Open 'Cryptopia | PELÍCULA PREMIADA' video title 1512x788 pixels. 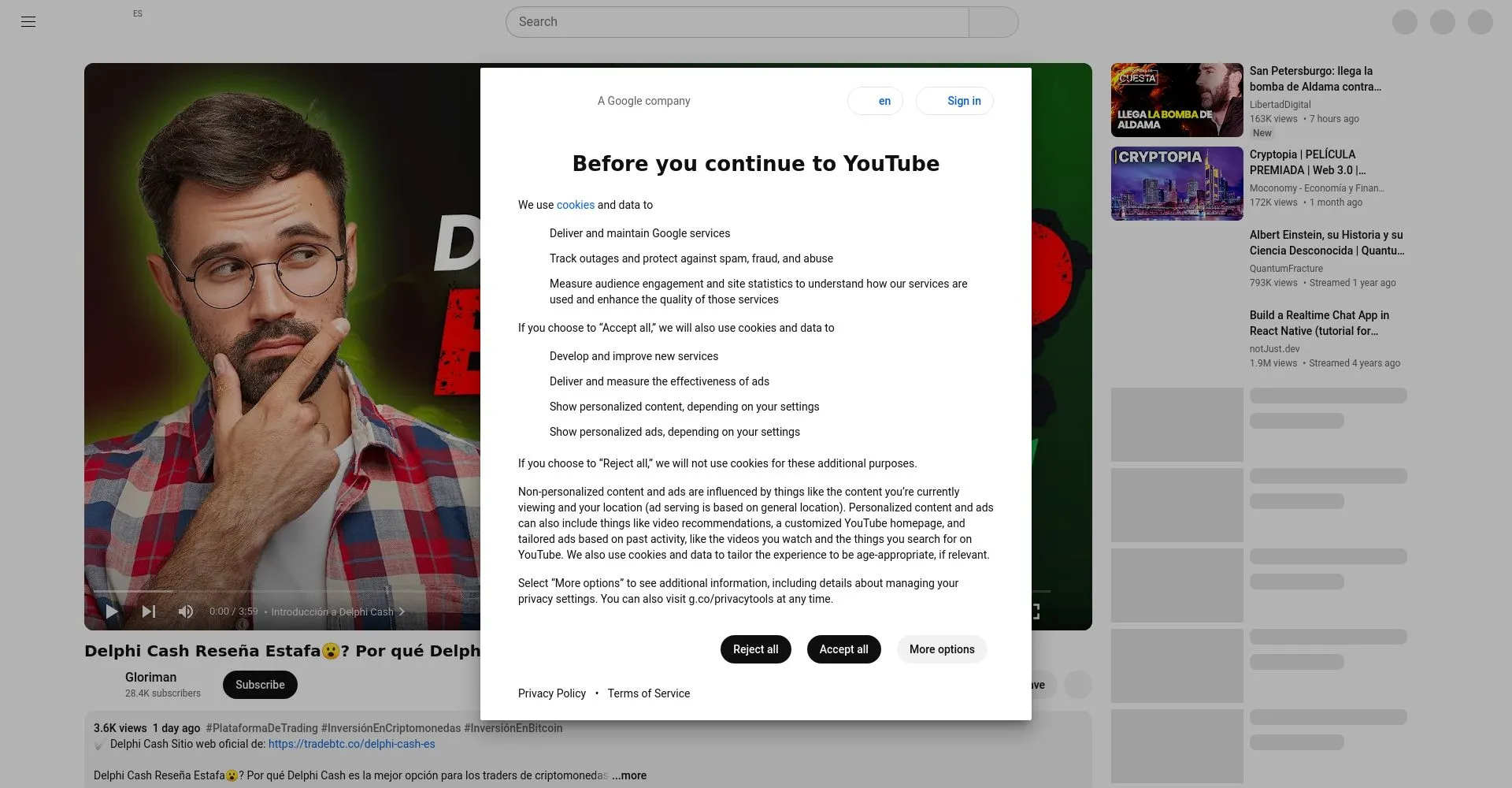(1308, 162)
